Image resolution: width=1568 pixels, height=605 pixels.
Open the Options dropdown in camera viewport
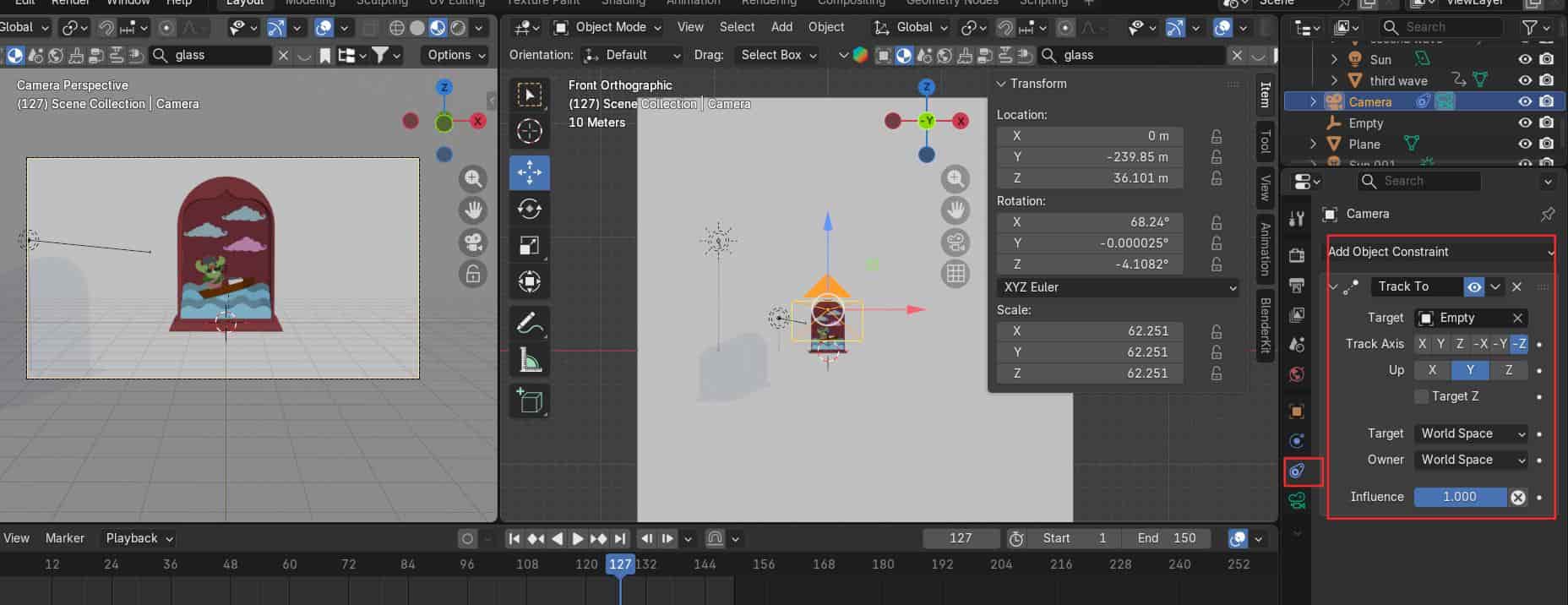point(456,55)
